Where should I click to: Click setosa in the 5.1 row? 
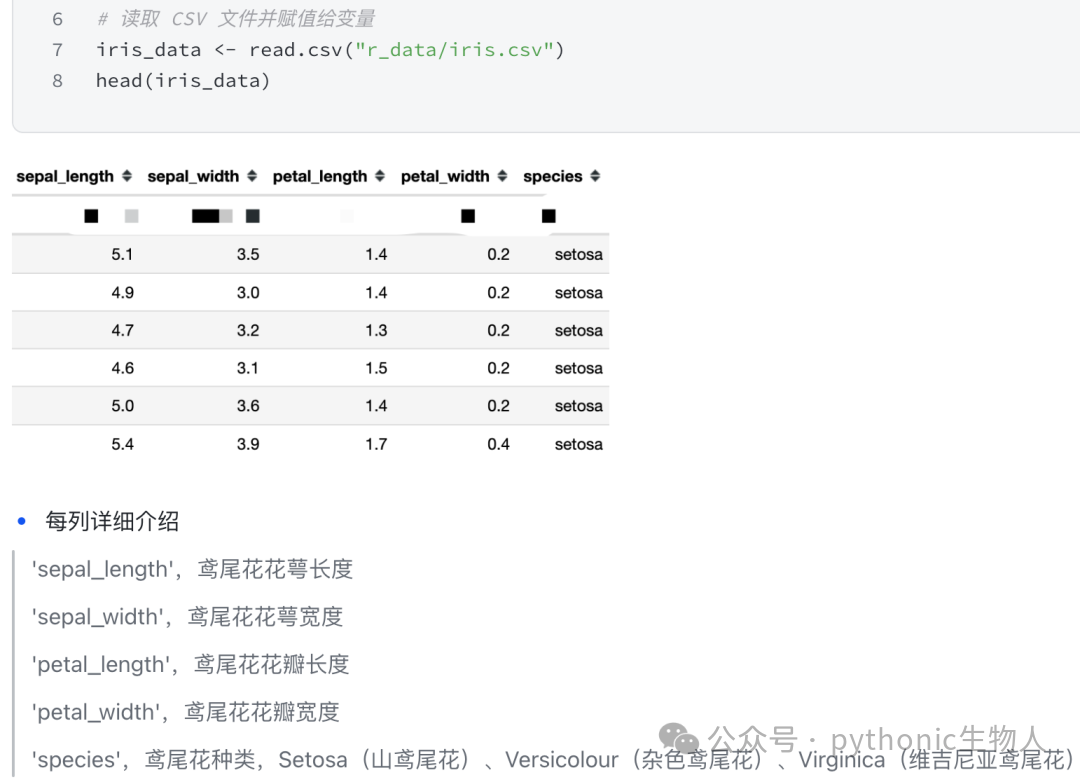579,255
